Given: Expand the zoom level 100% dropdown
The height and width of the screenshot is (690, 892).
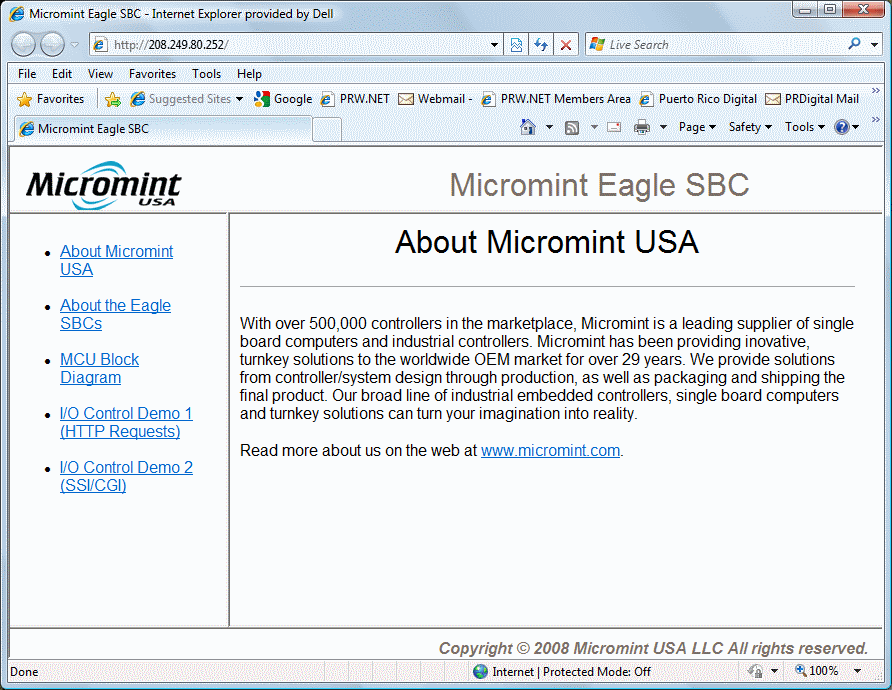Looking at the screenshot, I should 857,671.
